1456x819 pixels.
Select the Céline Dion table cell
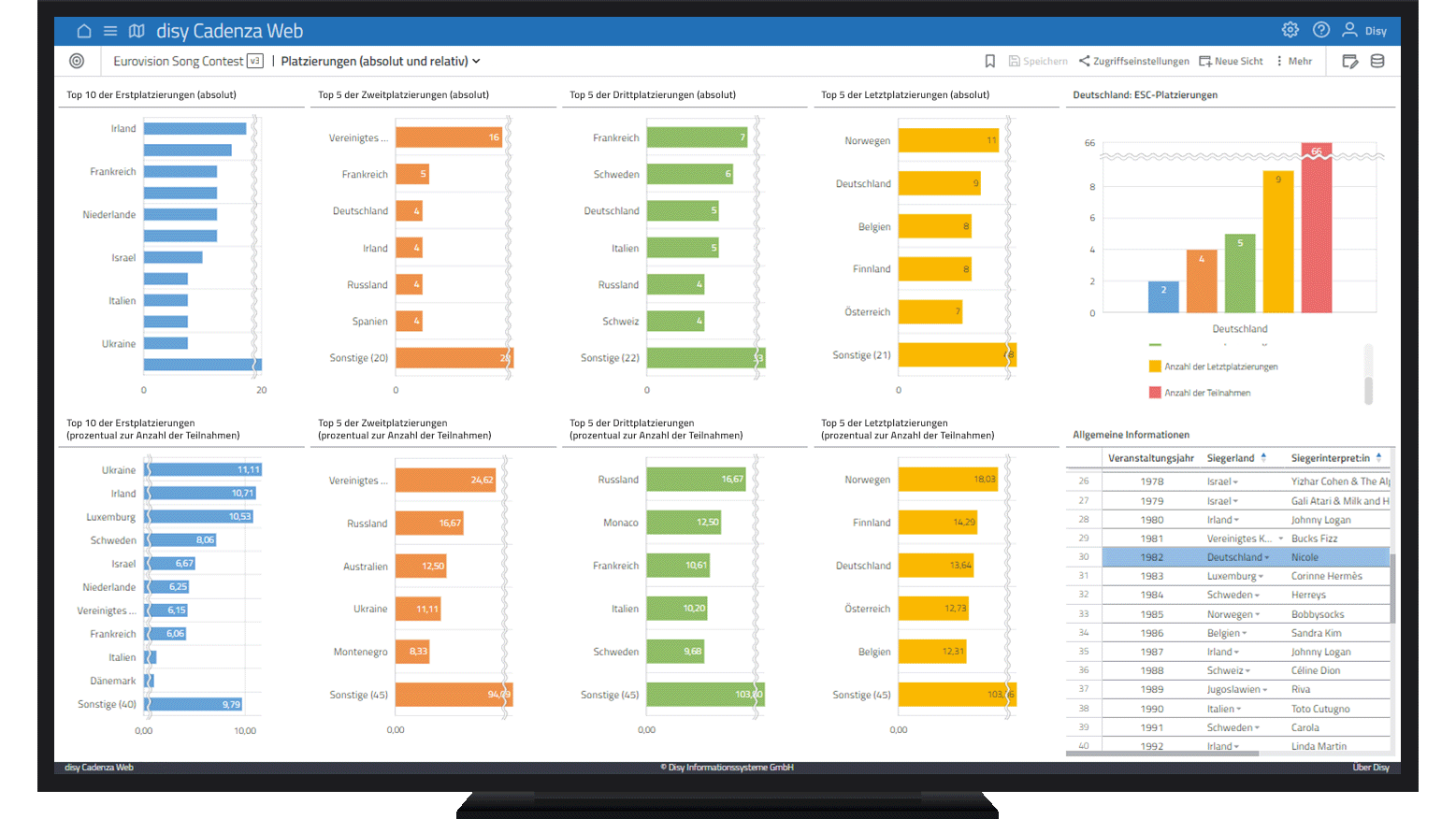click(1316, 670)
